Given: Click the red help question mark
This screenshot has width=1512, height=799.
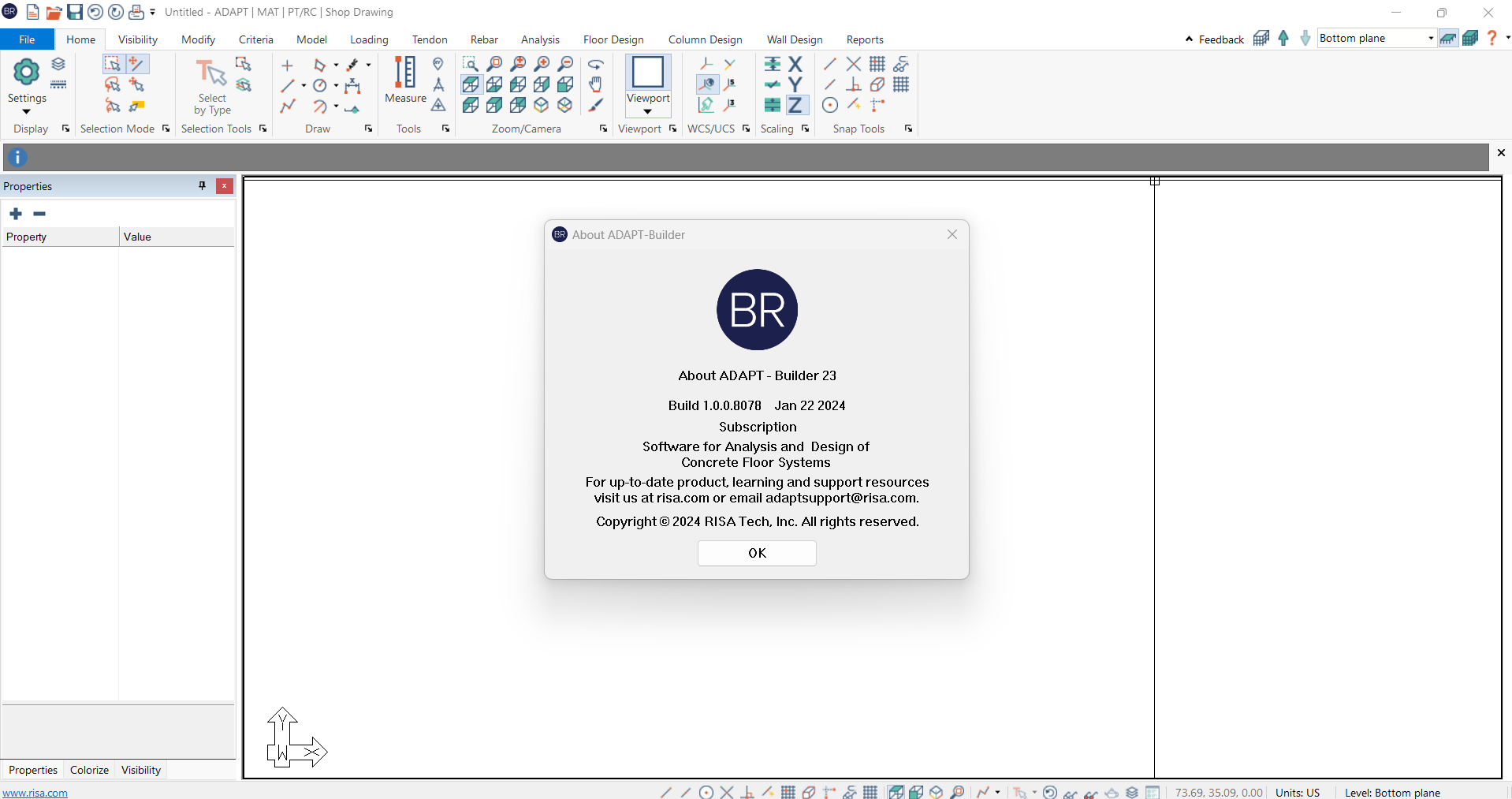Looking at the screenshot, I should pyautogui.click(x=1492, y=38).
